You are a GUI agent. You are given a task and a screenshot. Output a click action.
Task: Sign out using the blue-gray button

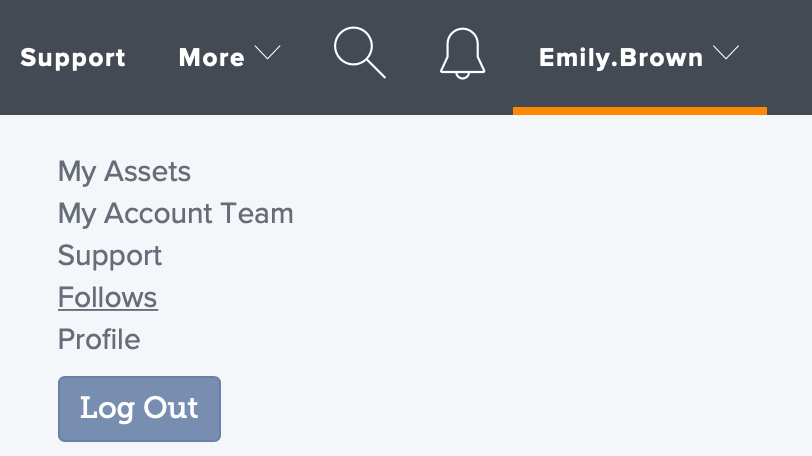pyautogui.click(x=139, y=409)
